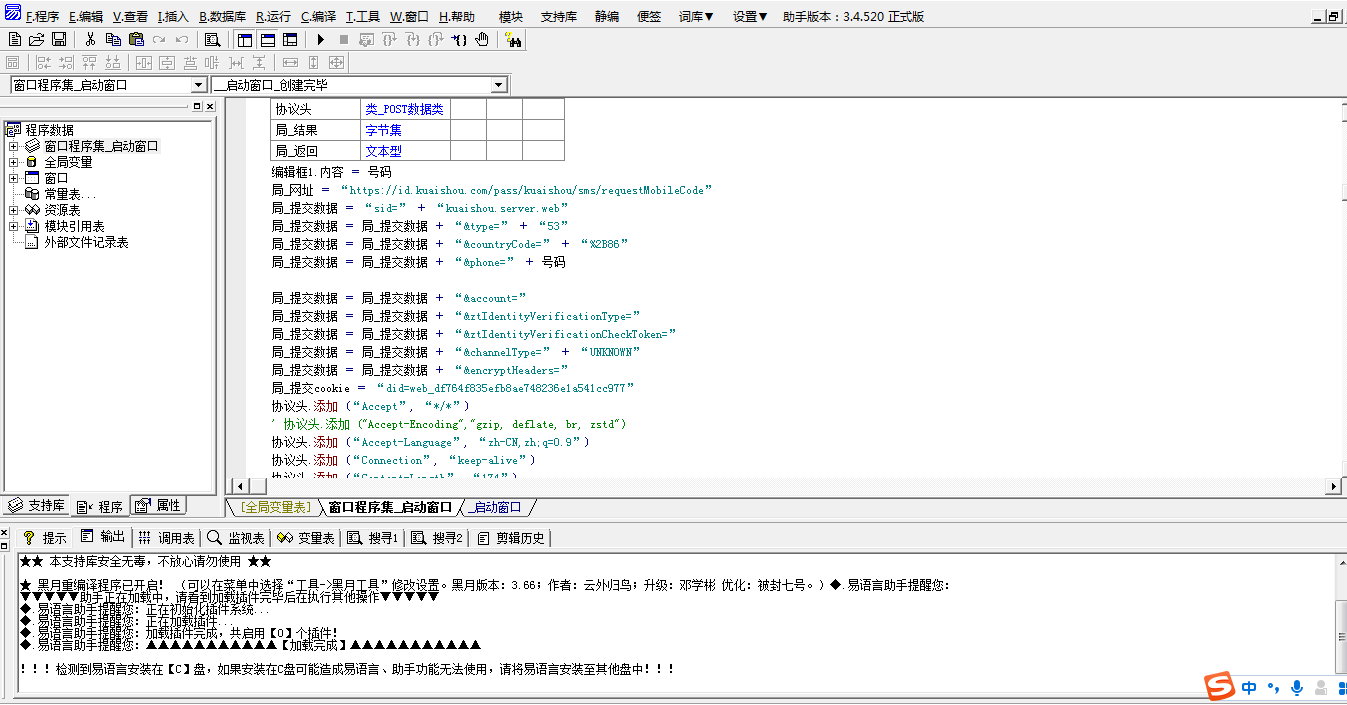
Task: Open the 输出 tab
Action: [x=103, y=537]
